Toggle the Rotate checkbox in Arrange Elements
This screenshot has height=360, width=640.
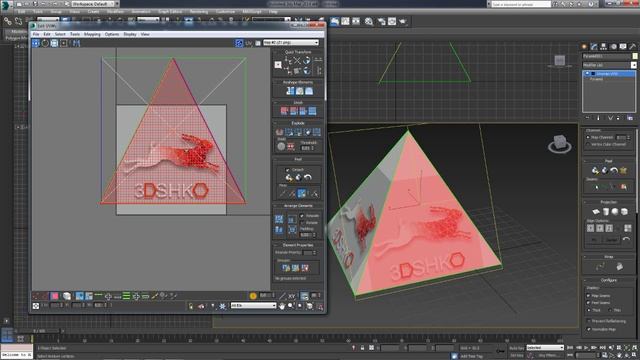point(302,223)
